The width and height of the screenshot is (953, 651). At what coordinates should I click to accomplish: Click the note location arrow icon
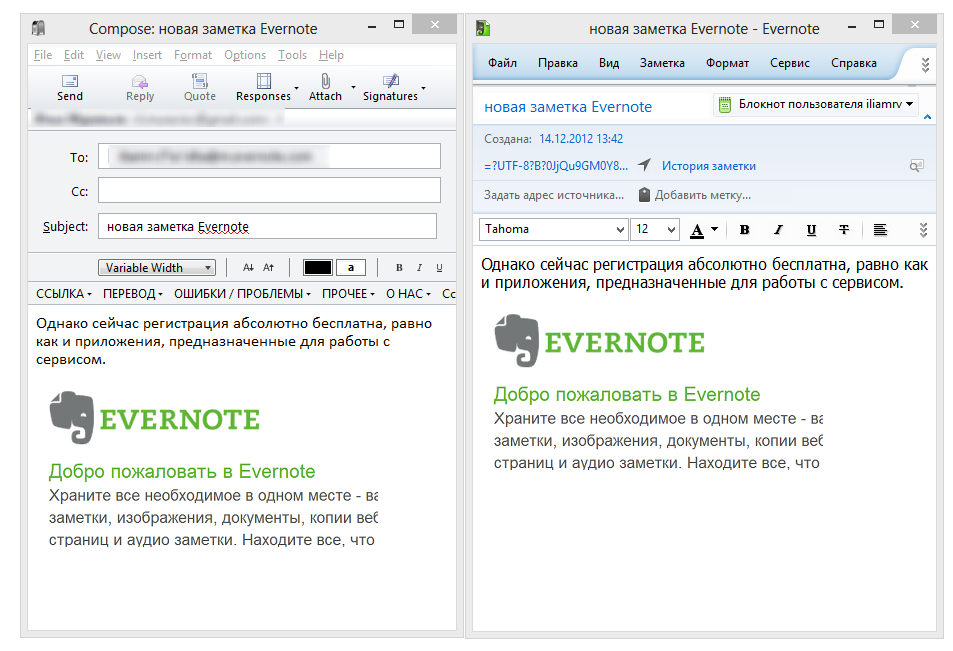coord(644,166)
